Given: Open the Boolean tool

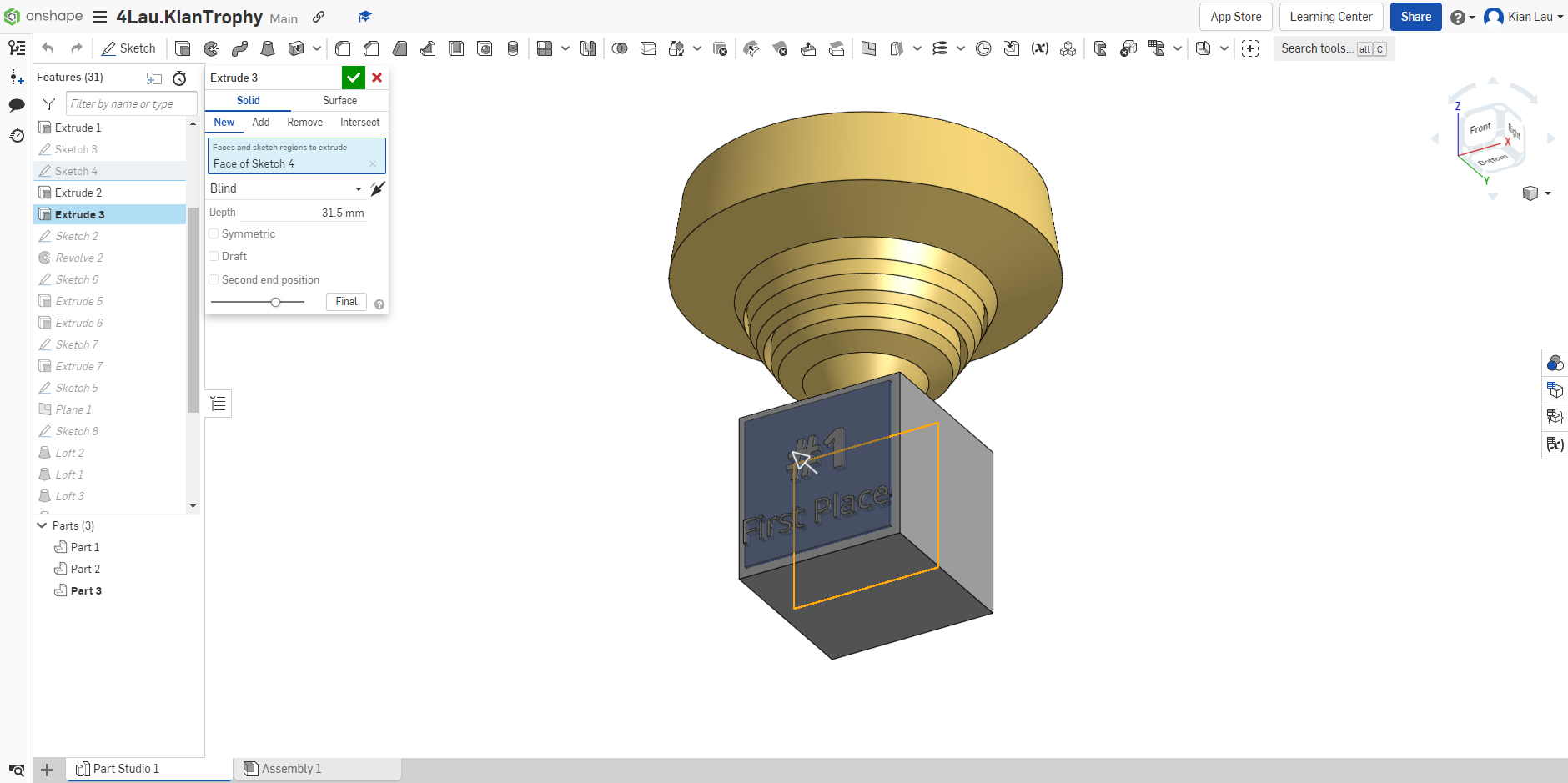Looking at the screenshot, I should click(620, 48).
